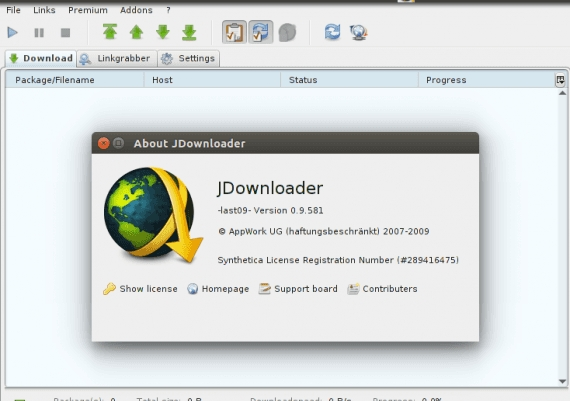The image size is (572, 401).
Task: Click the scrollbar down arrow in download list
Action: tap(562, 381)
